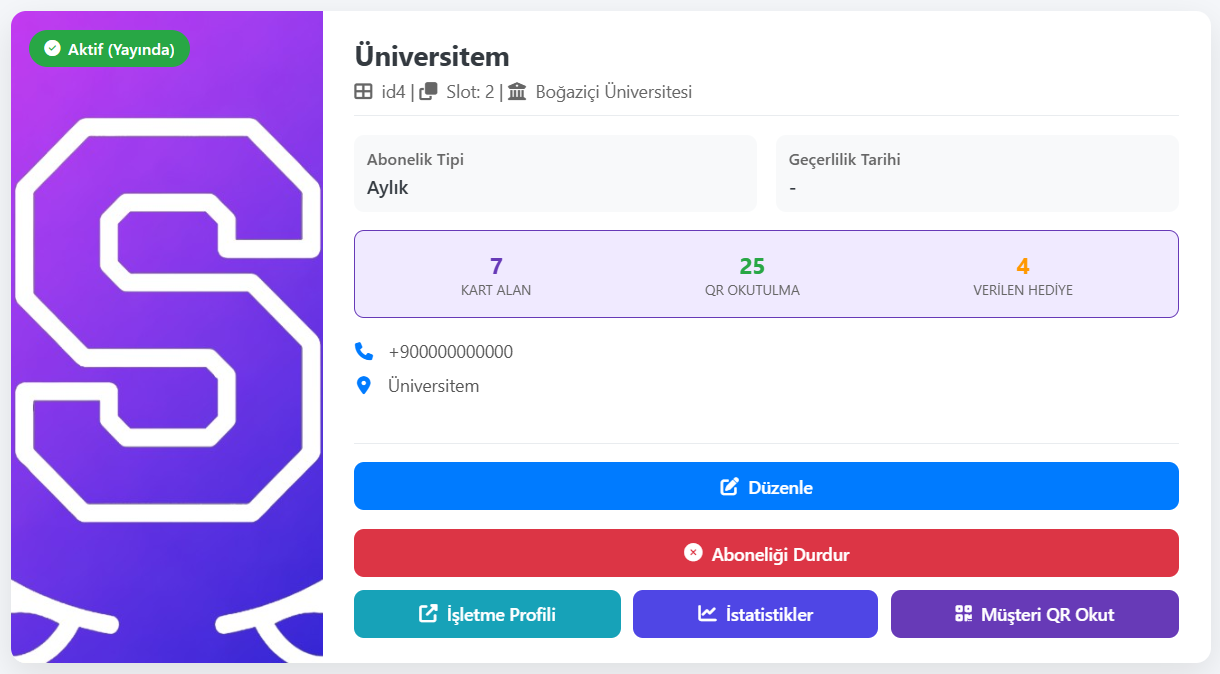This screenshot has height=674, width=1220.
Task: Click the phone icon beside the number
Action: click(364, 352)
